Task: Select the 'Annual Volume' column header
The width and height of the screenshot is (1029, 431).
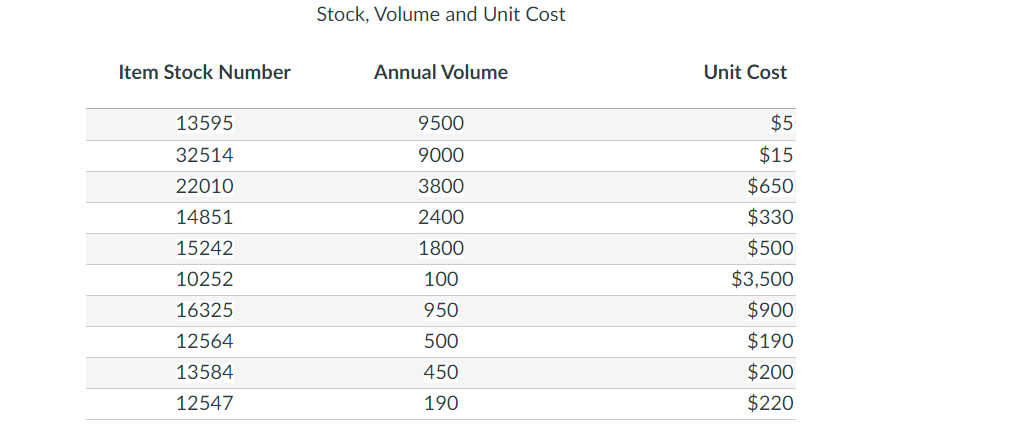Action: 441,72
